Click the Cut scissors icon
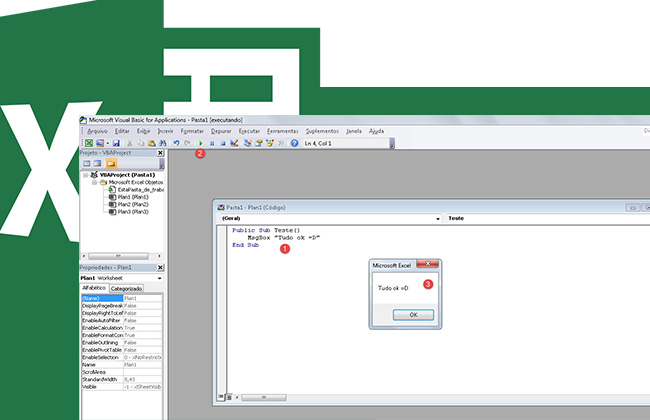 (x=129, y=143)
